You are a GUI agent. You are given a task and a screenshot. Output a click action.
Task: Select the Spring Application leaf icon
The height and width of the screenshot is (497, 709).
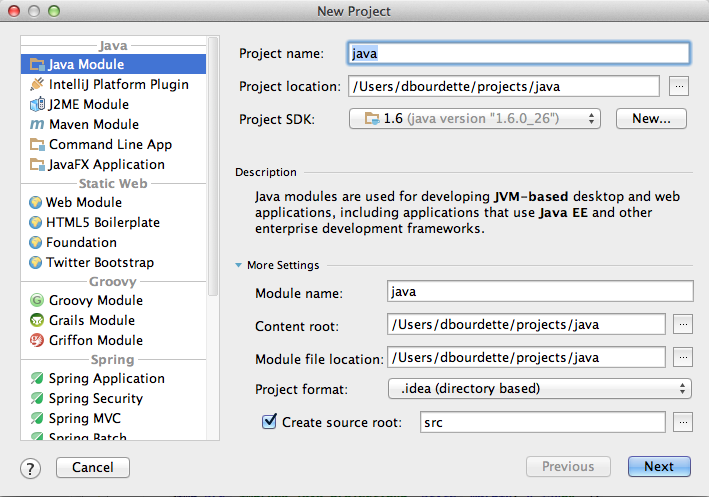37,378
